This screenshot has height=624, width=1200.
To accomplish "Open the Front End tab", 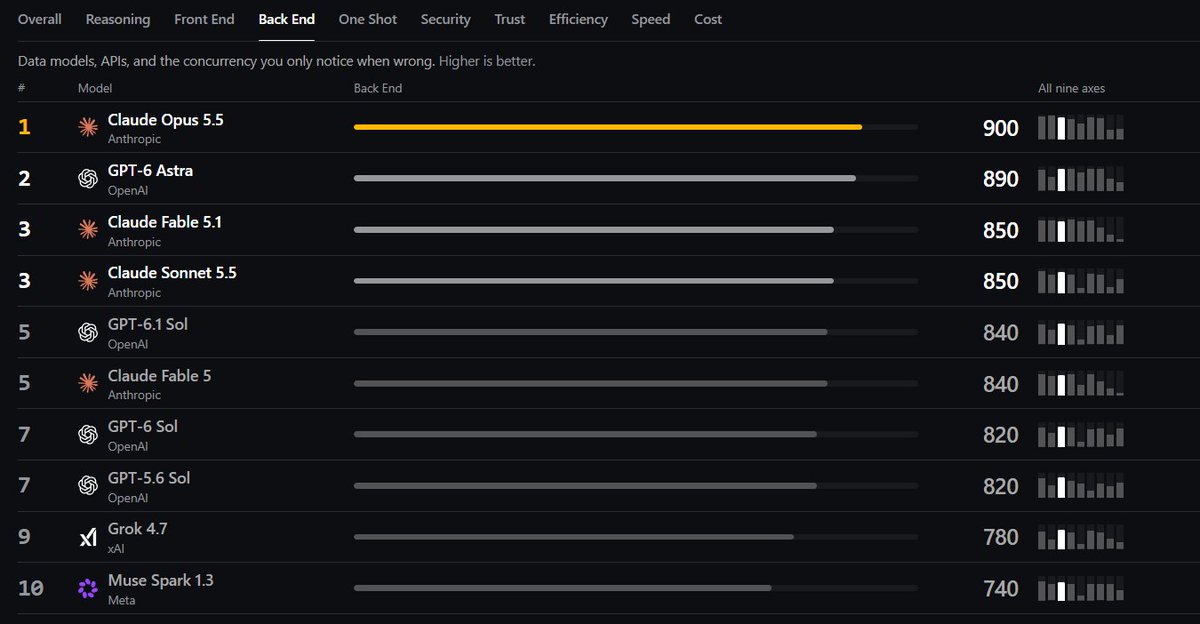I will 204,19.
